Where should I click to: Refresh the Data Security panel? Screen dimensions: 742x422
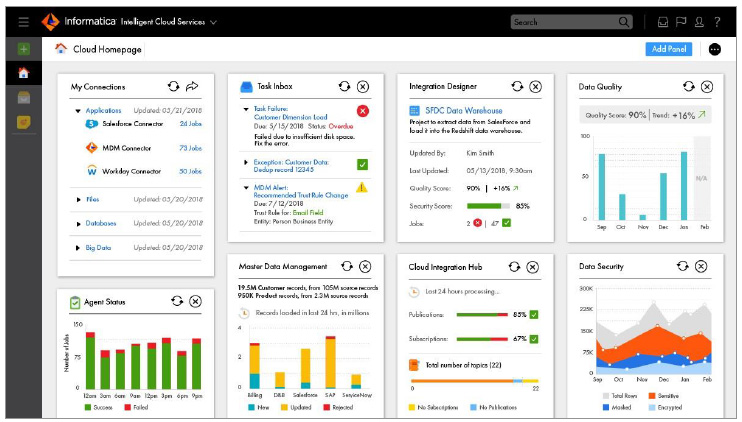pos(682,266)
